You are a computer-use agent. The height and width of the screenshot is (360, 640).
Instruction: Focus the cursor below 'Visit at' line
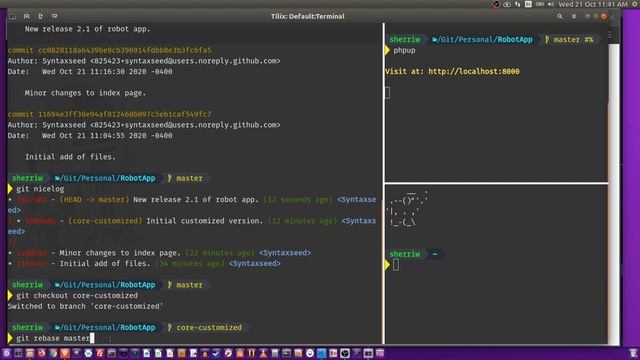387,93
